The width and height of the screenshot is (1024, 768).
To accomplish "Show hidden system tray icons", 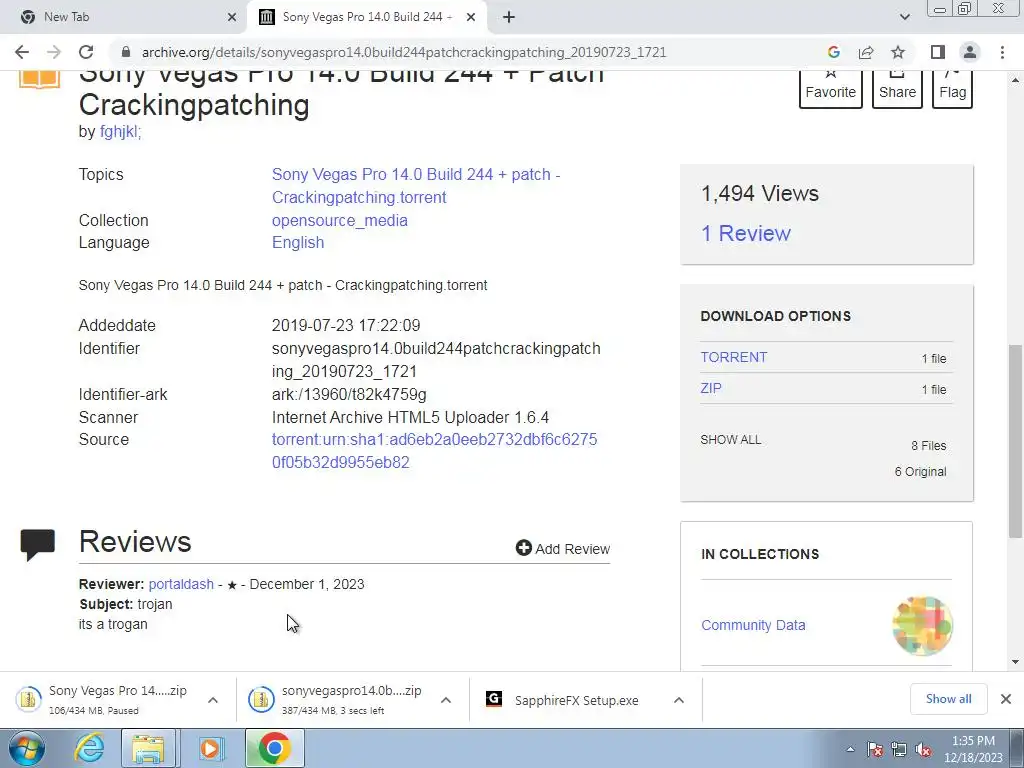I will (x=850, y=749).
